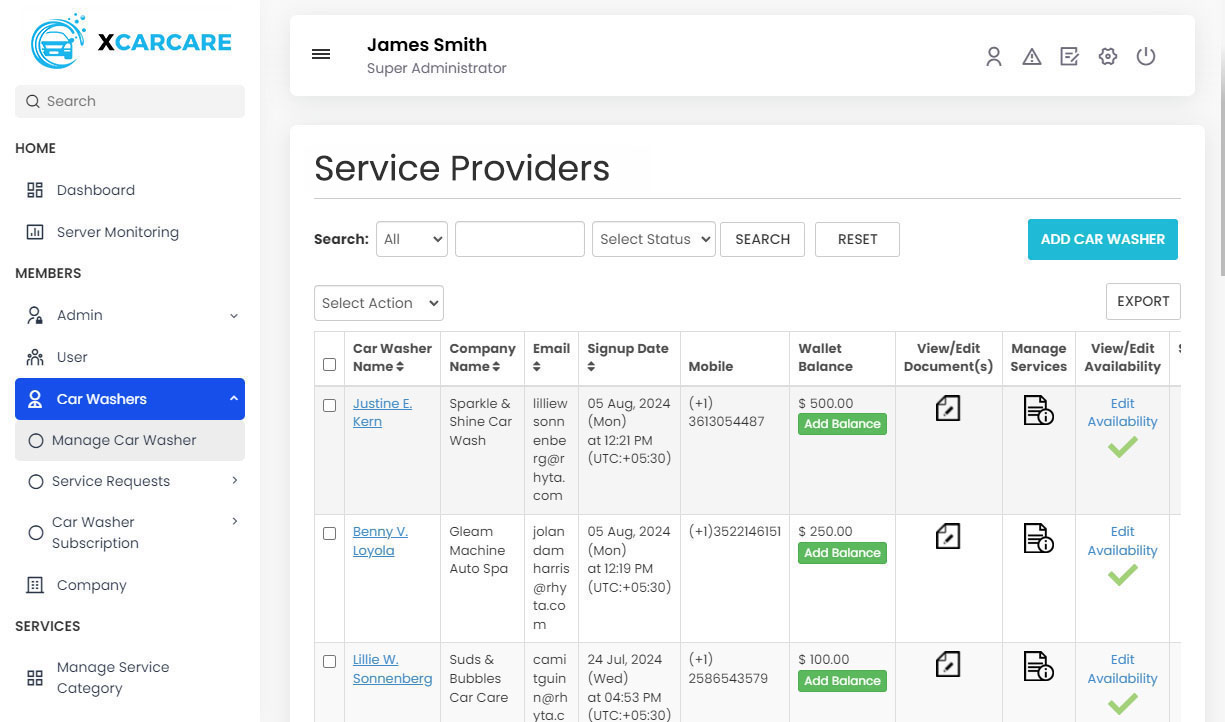
Task: Open the hamburger menu toggle
Action: [x=321, y=55]
